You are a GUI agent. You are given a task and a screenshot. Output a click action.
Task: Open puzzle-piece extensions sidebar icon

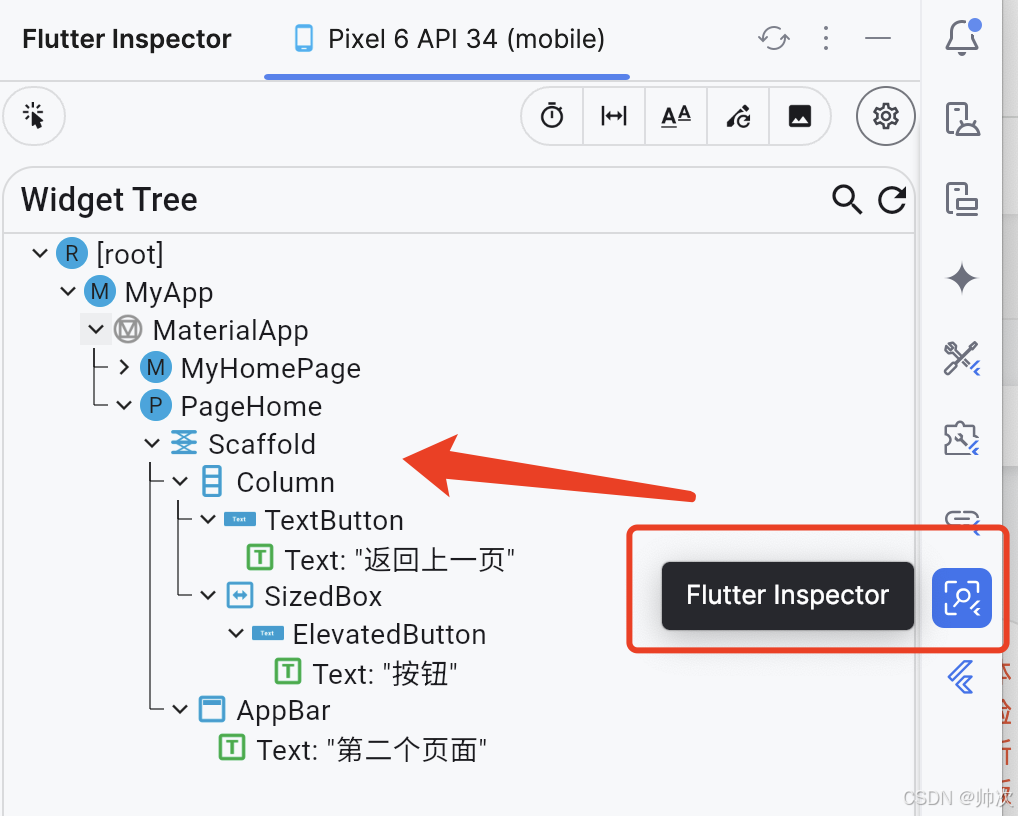(962, 438)
